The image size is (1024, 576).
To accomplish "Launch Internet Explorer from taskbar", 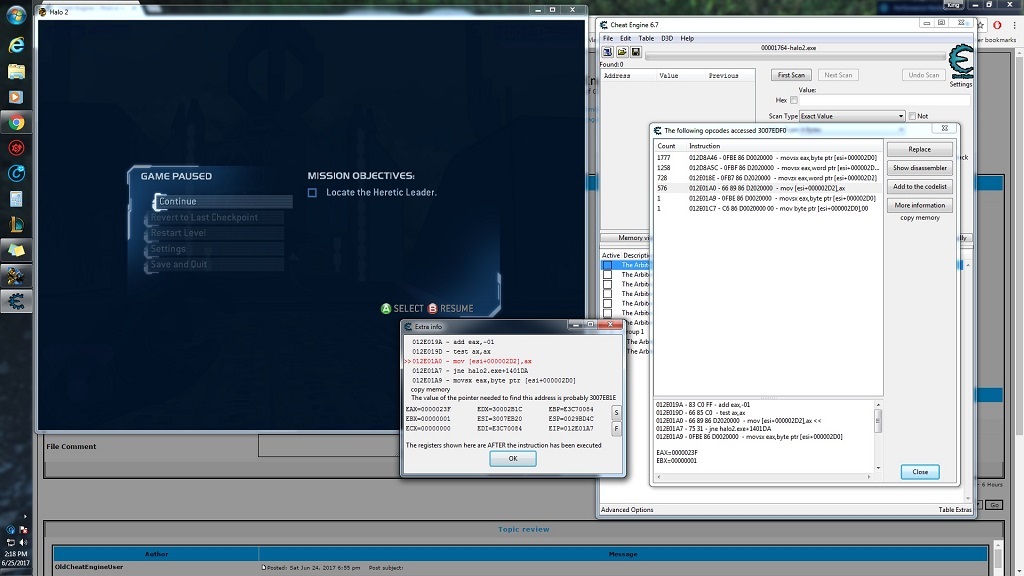I will [16, 44].
